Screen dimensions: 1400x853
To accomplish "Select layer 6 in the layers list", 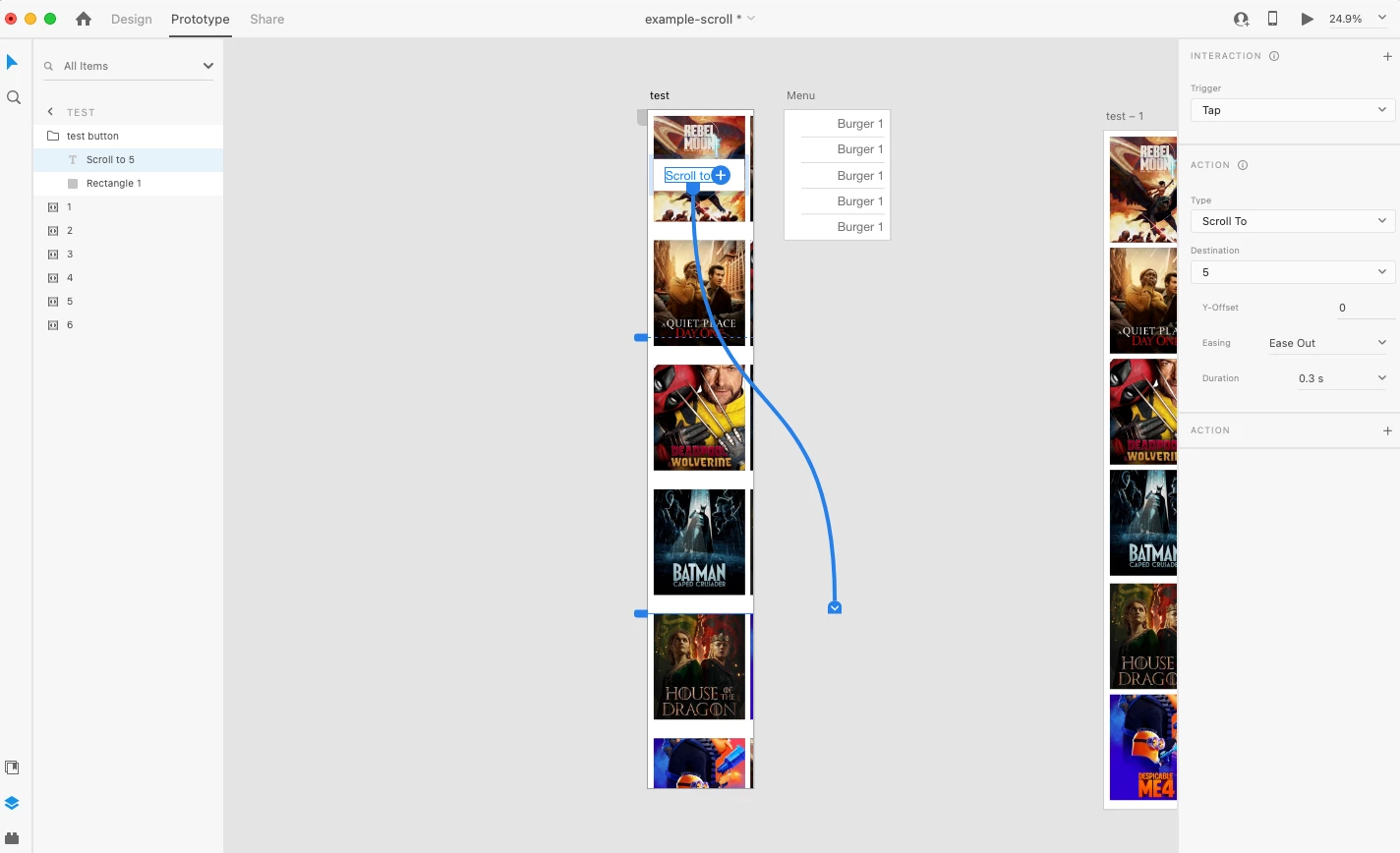I will (128, 324).
